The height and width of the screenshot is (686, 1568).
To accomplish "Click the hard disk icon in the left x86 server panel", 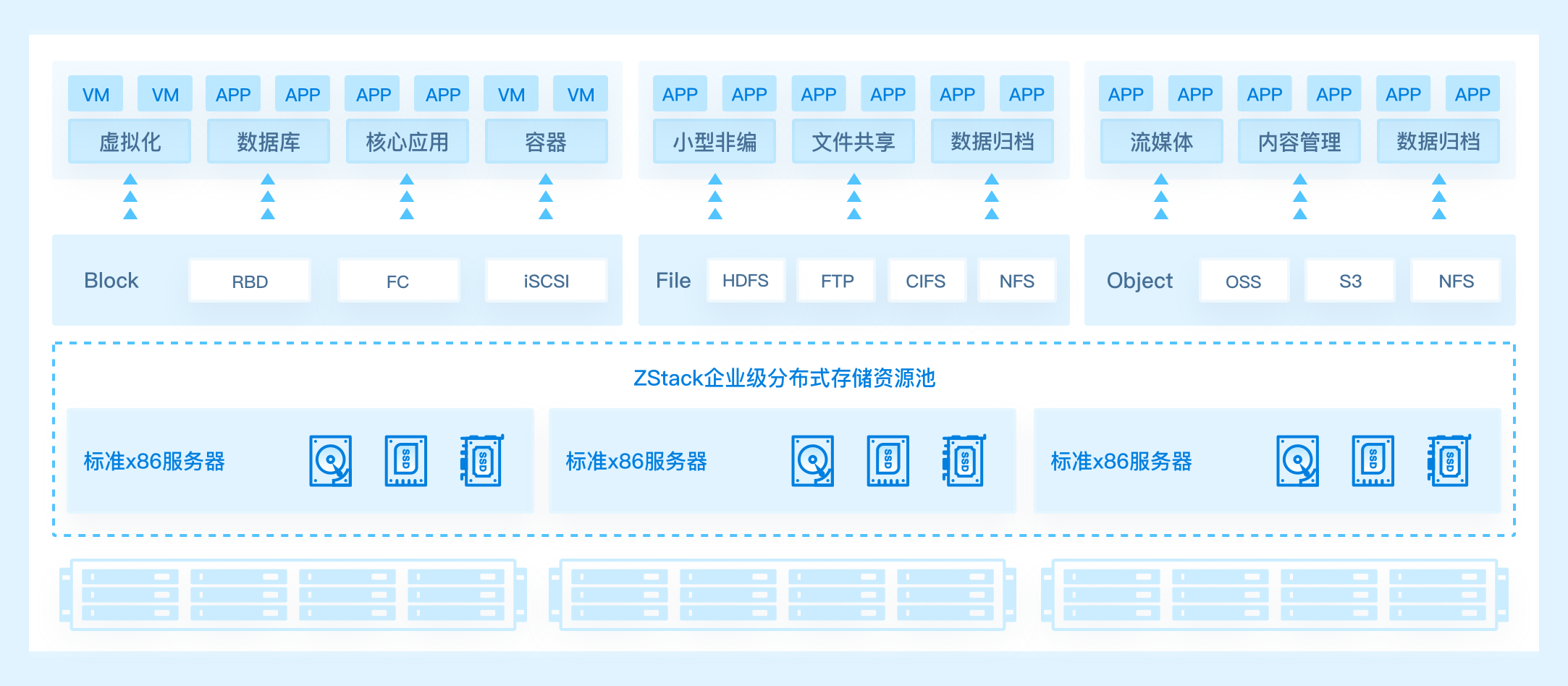I will tap(331, 461).
